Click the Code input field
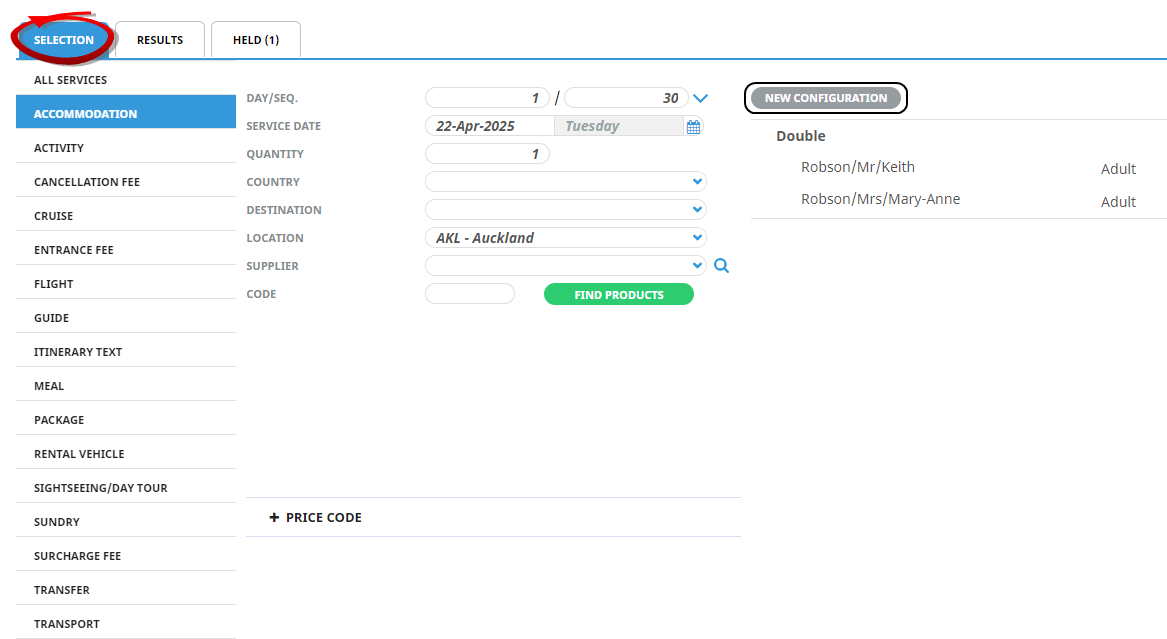 [469, 294]
